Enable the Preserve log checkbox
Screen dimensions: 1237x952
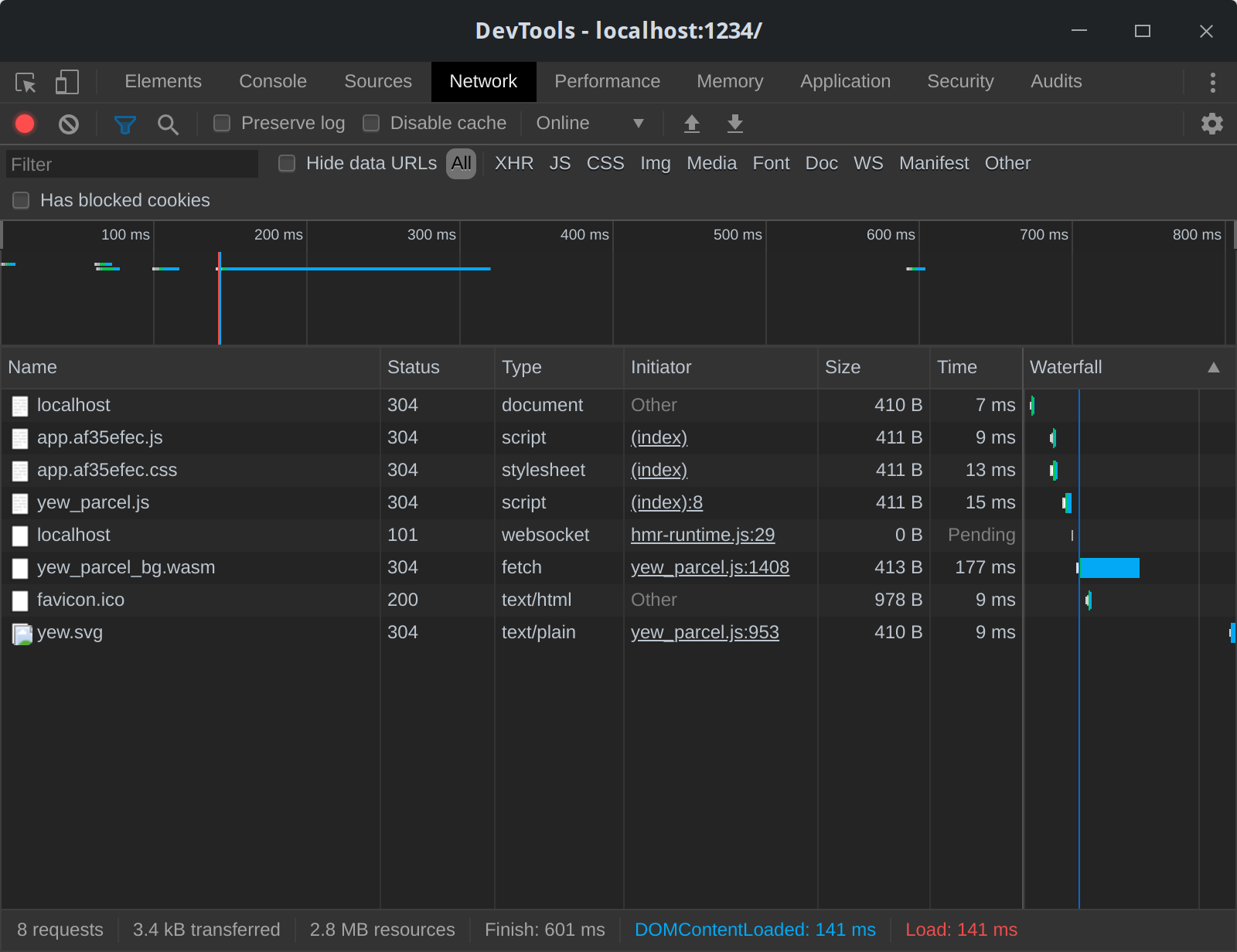tap(222, 124)
